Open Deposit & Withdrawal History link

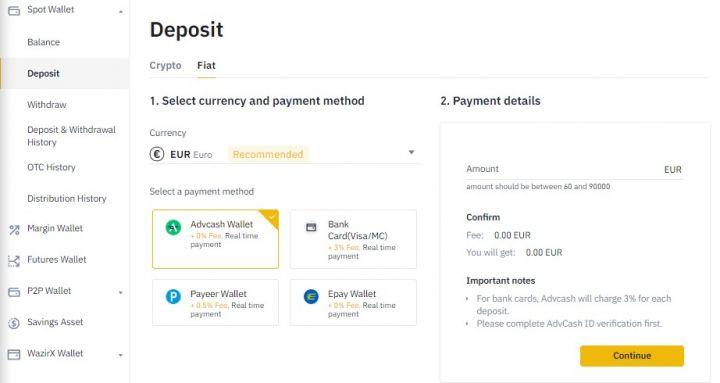point(71,136)
